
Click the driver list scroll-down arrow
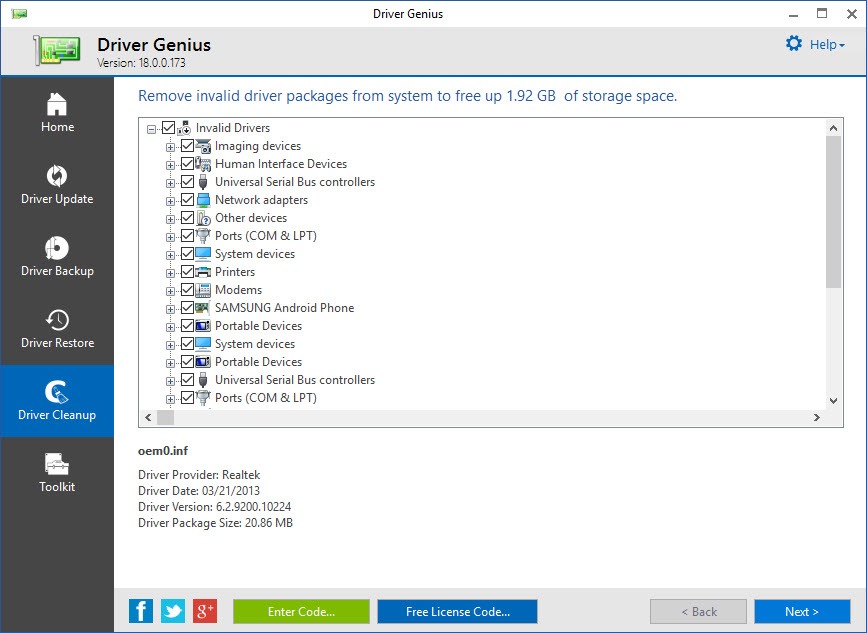coord(833,401)
